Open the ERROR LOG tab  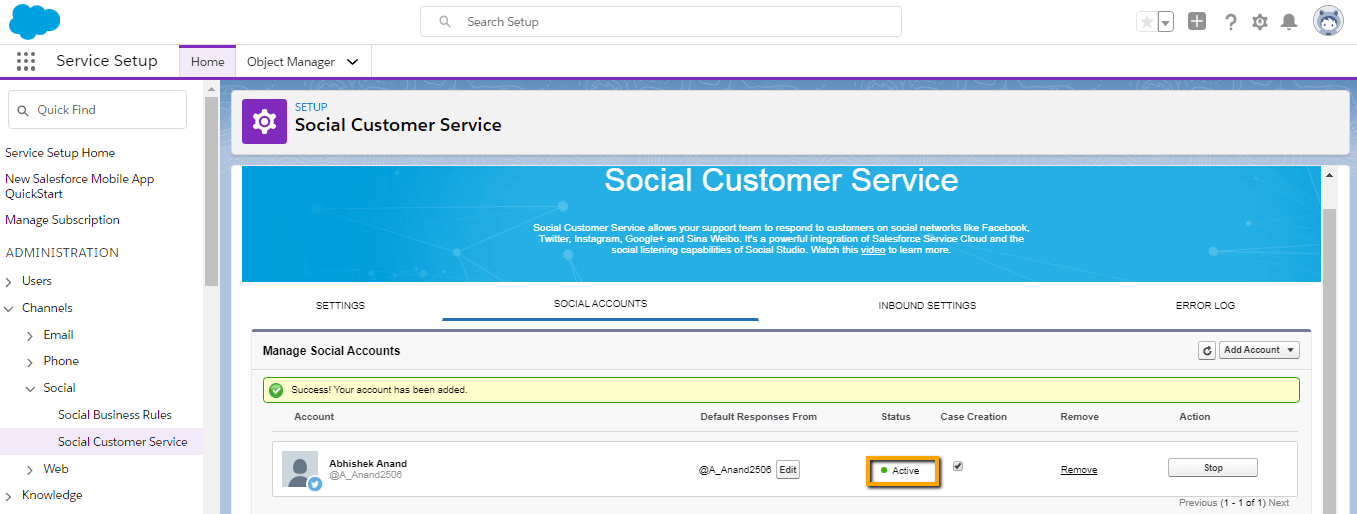[x=1205, y=305]
